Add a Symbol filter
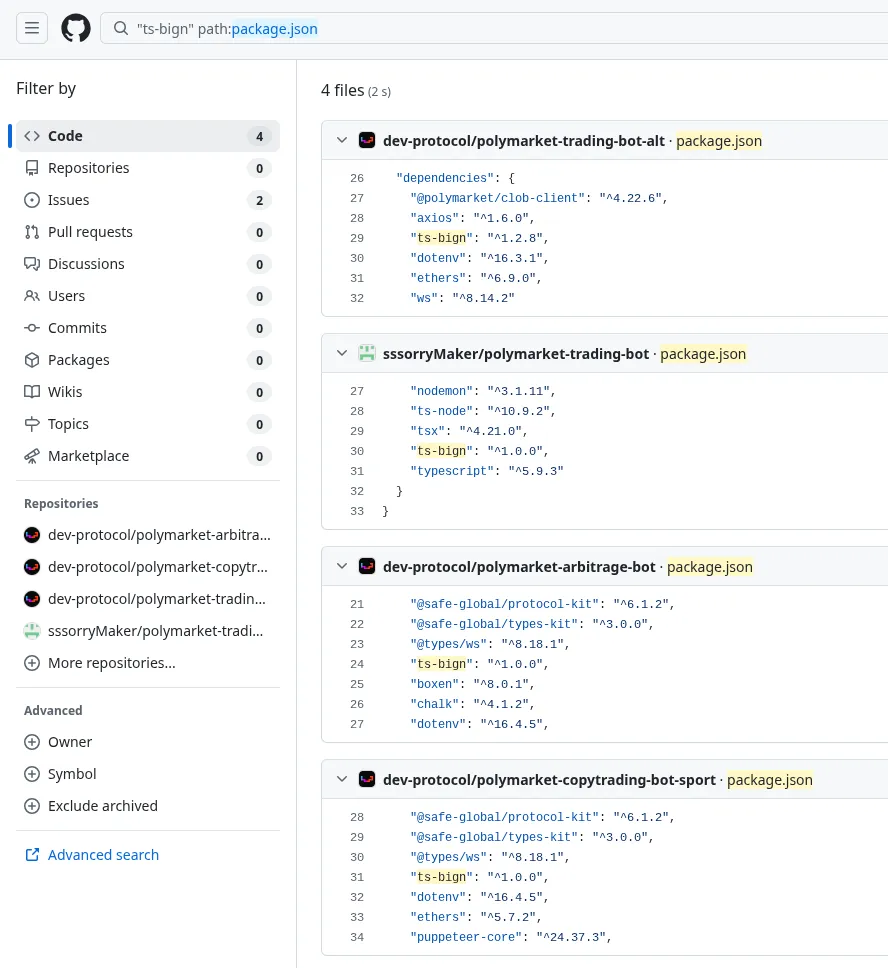Screen dimensions: 888x968 point(71,773)
